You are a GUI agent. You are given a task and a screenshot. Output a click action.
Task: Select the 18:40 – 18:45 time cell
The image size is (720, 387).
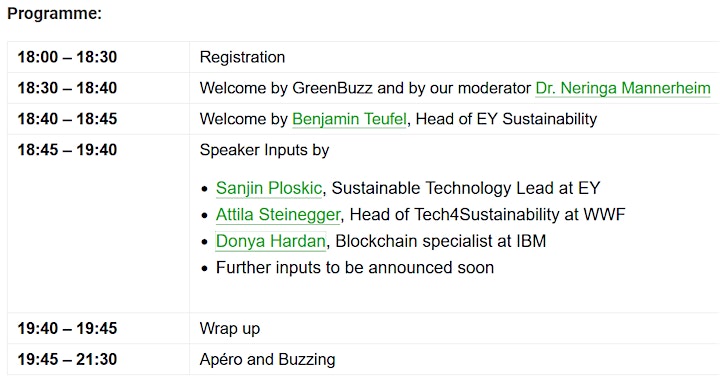[98, 119]
